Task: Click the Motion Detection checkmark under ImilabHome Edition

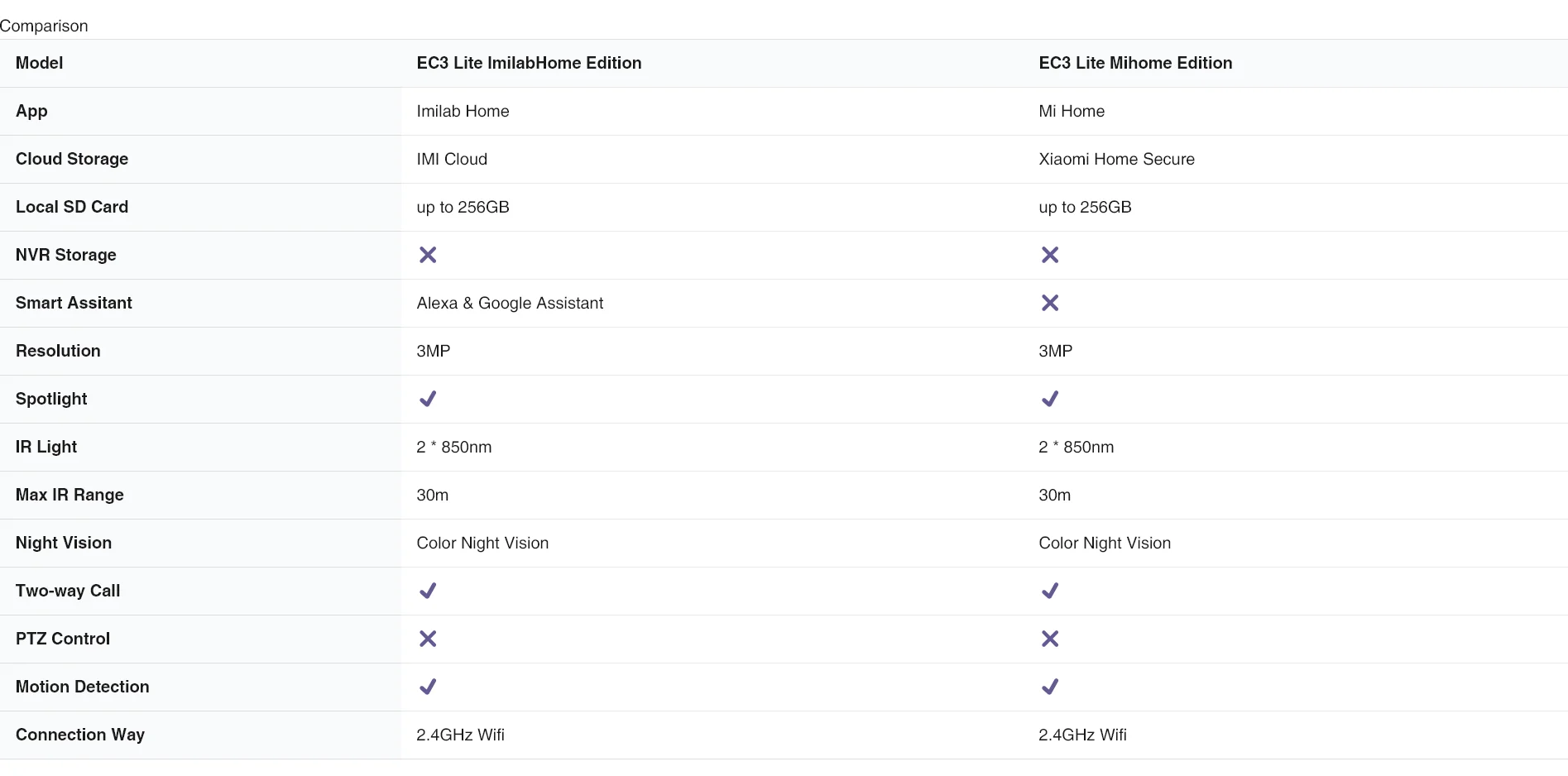Action: [428, 687]
